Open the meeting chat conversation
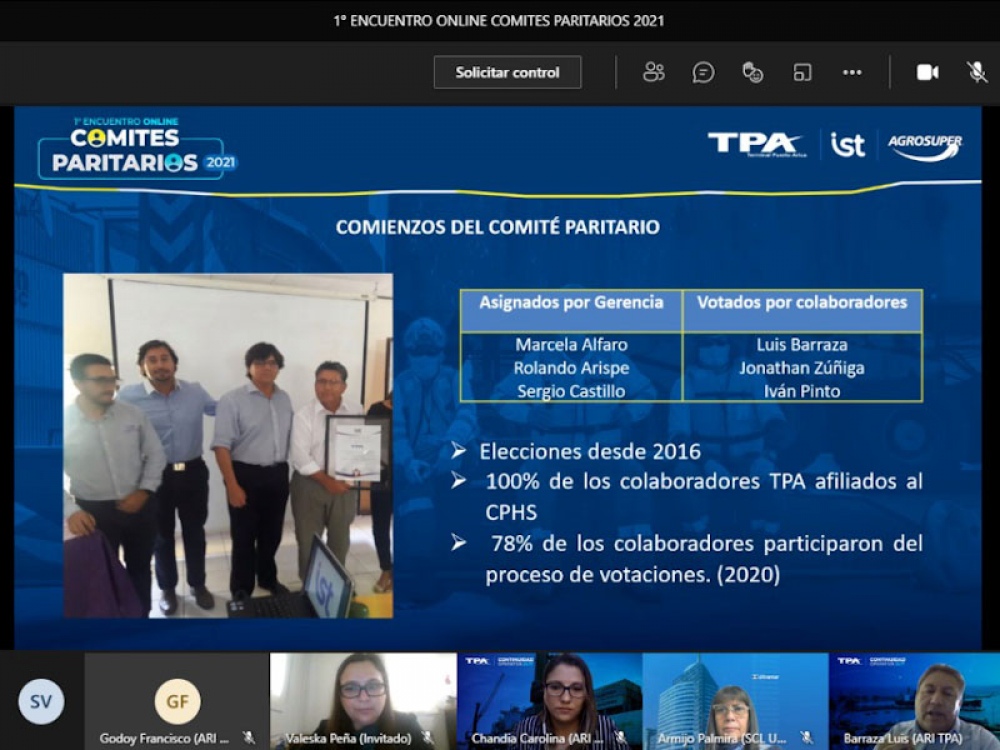Viewport: 1000px width, 750px height. [x=703, y=72]
